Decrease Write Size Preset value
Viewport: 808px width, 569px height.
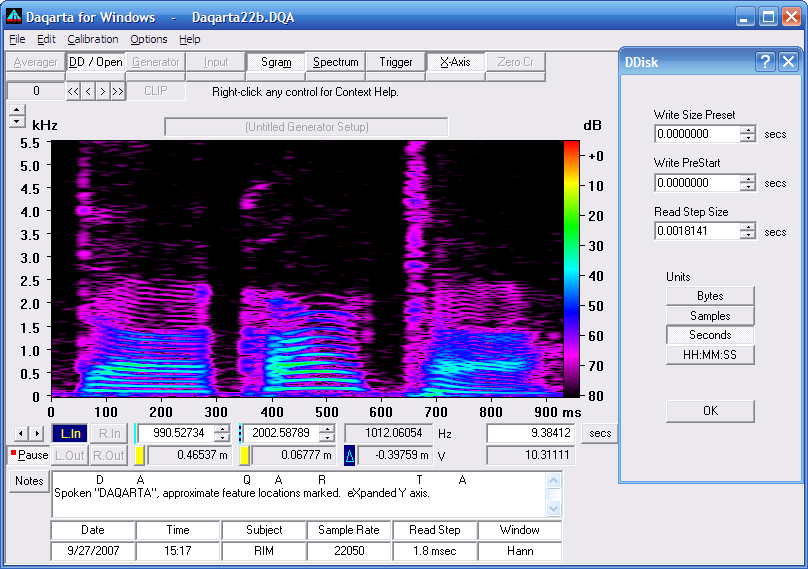748,138
